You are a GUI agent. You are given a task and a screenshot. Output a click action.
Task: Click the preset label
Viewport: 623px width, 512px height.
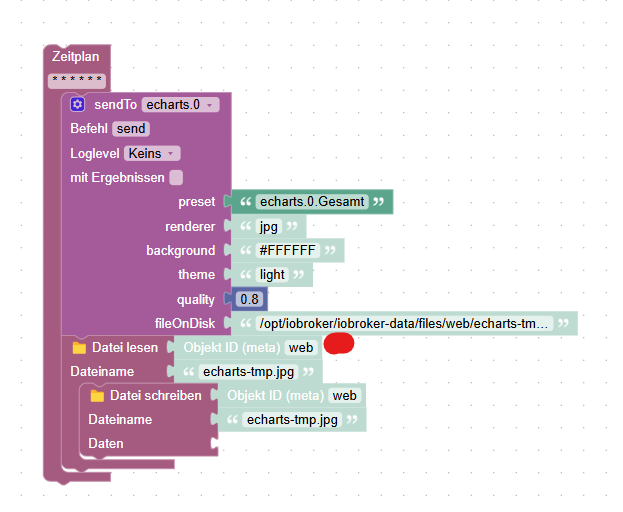tap(197, 202)
